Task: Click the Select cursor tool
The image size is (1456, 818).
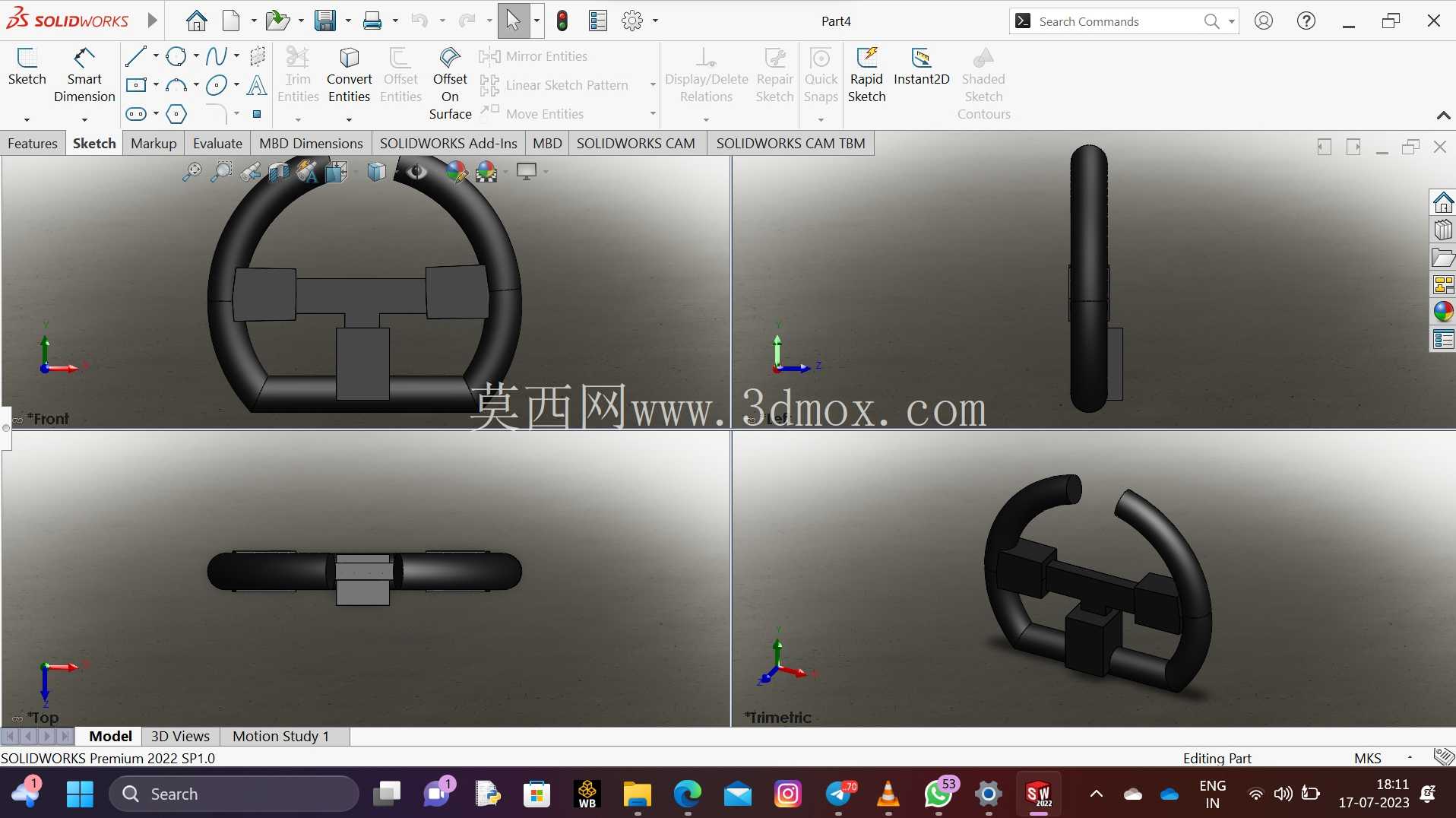Action: point(514,21)
